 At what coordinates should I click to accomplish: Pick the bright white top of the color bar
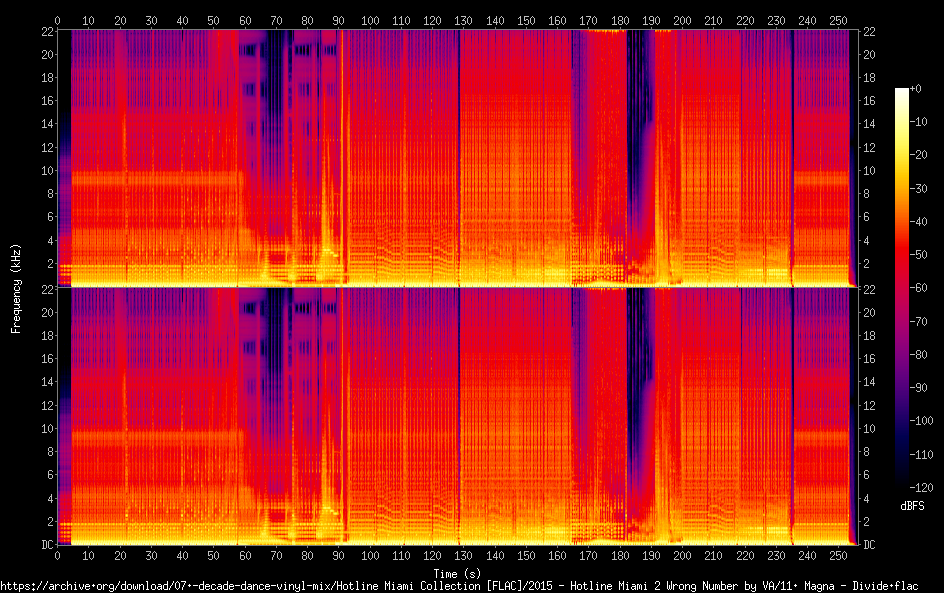click(901, 92)
